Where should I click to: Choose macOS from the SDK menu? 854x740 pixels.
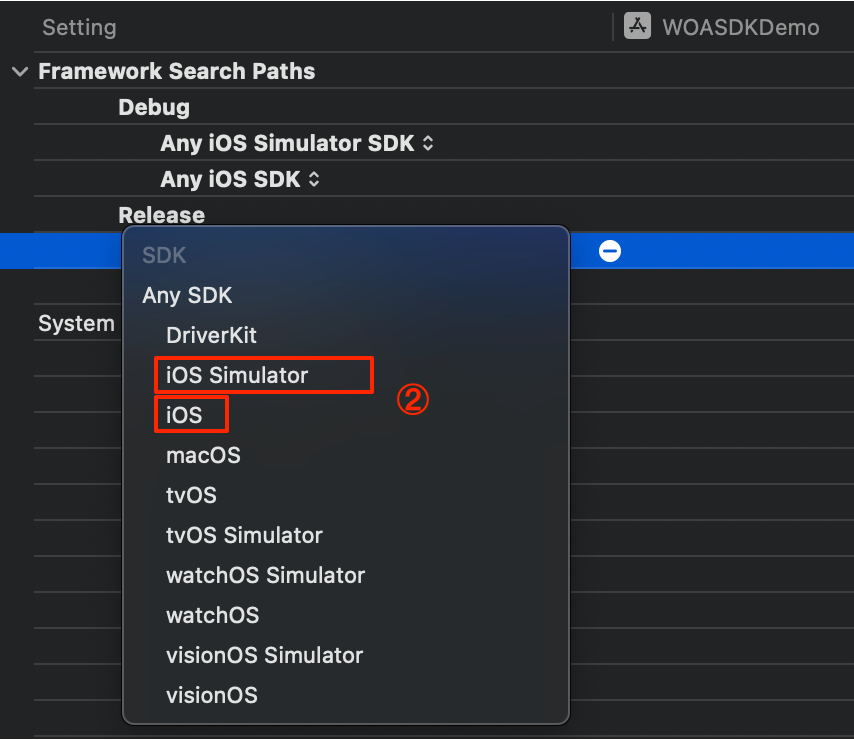click(203, 455)
